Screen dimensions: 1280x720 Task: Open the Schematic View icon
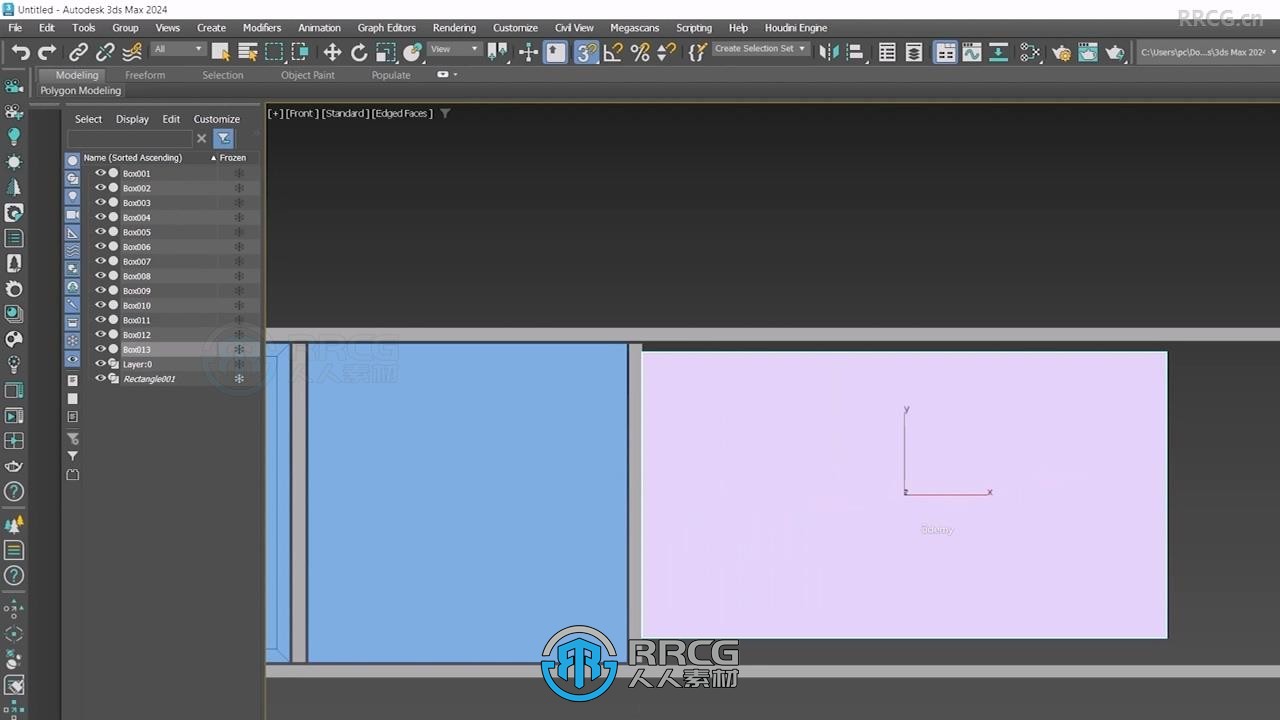coord(999,52)
